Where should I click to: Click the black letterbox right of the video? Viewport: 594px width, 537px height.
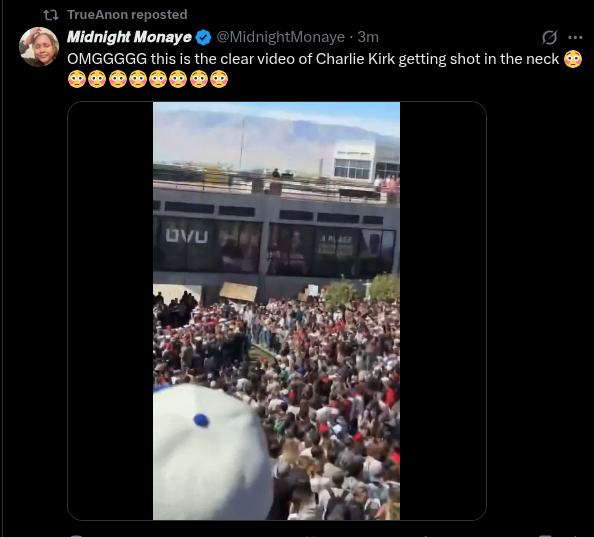coord(443,311)
